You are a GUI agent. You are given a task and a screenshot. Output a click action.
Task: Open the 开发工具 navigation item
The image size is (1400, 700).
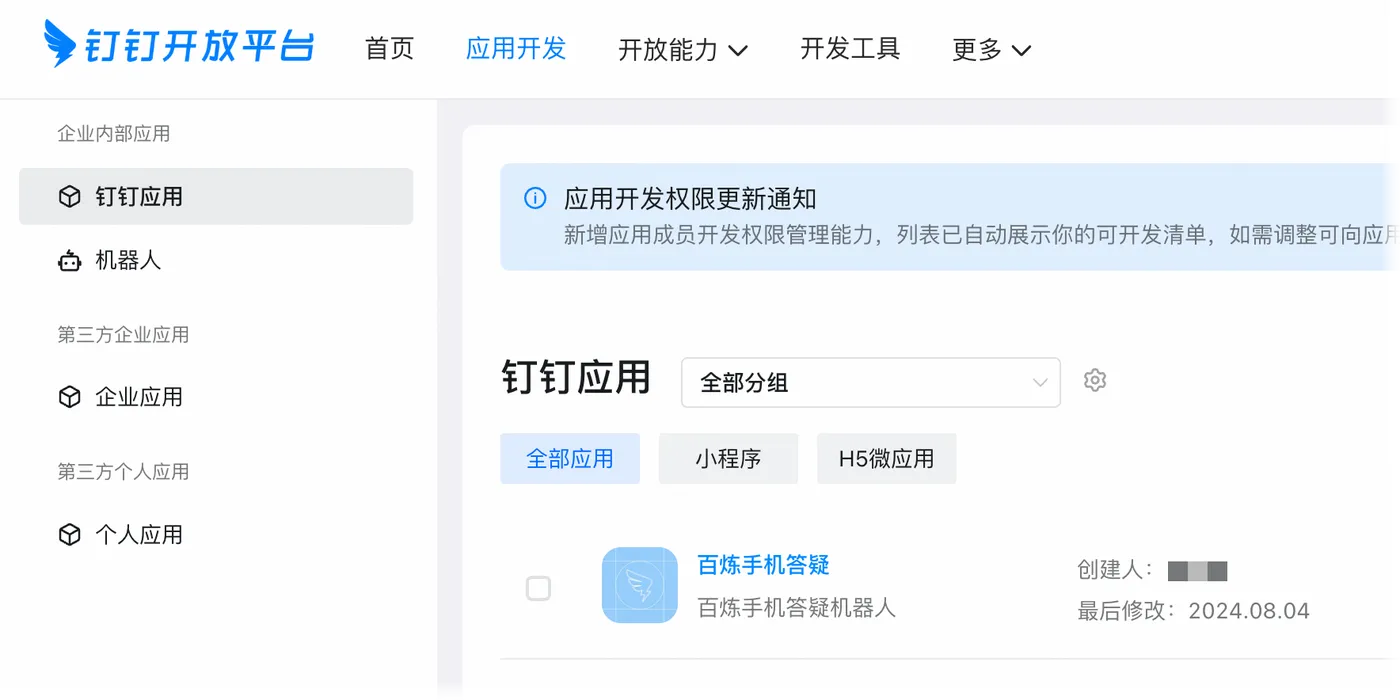pyautogui.click(x=850, y=48)
